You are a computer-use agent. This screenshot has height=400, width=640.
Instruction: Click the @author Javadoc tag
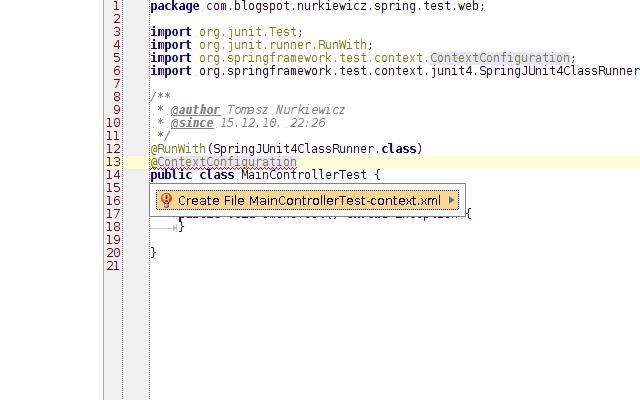click(196, 110)
